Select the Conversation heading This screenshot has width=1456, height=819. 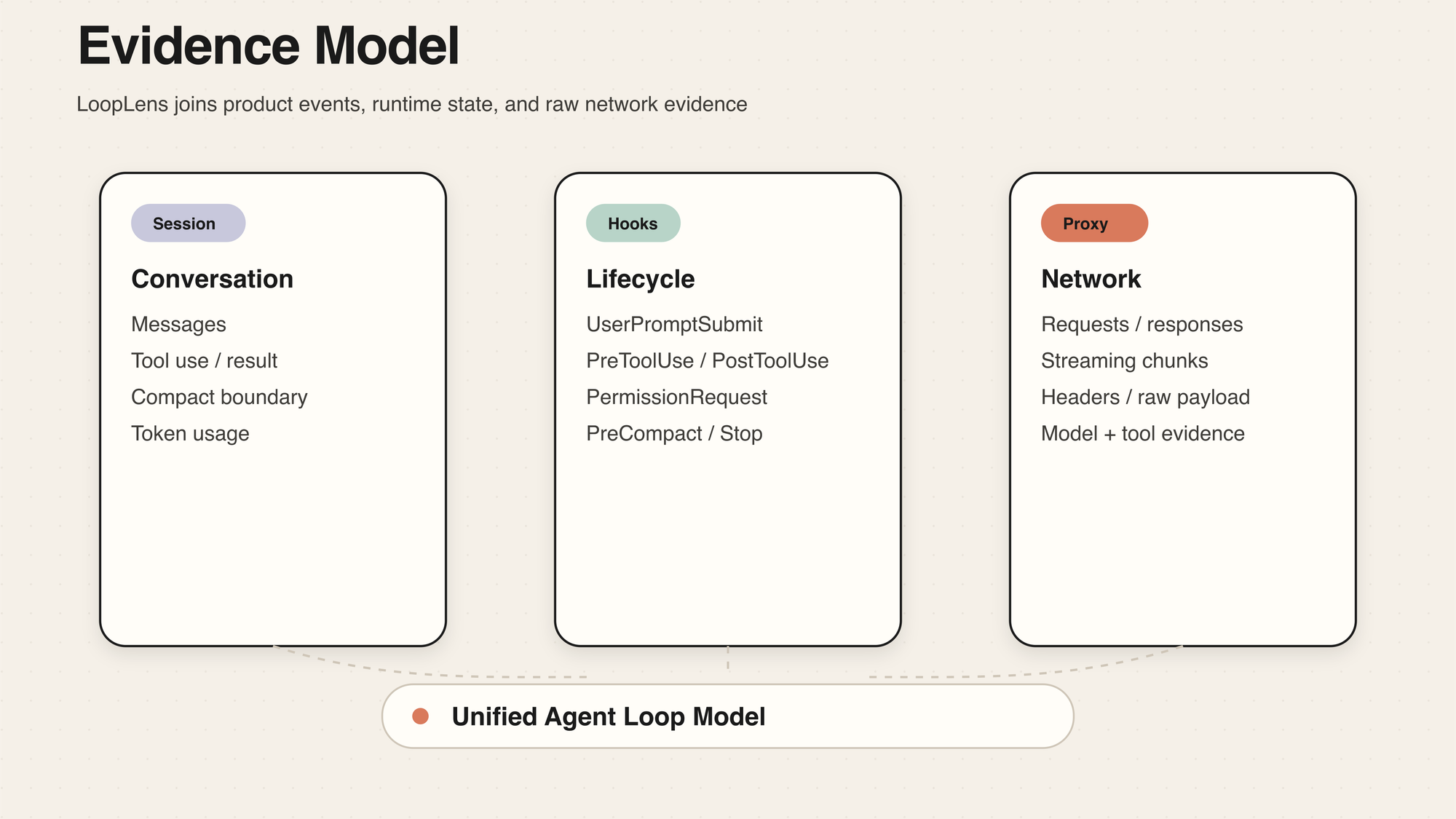coord(212,279)
